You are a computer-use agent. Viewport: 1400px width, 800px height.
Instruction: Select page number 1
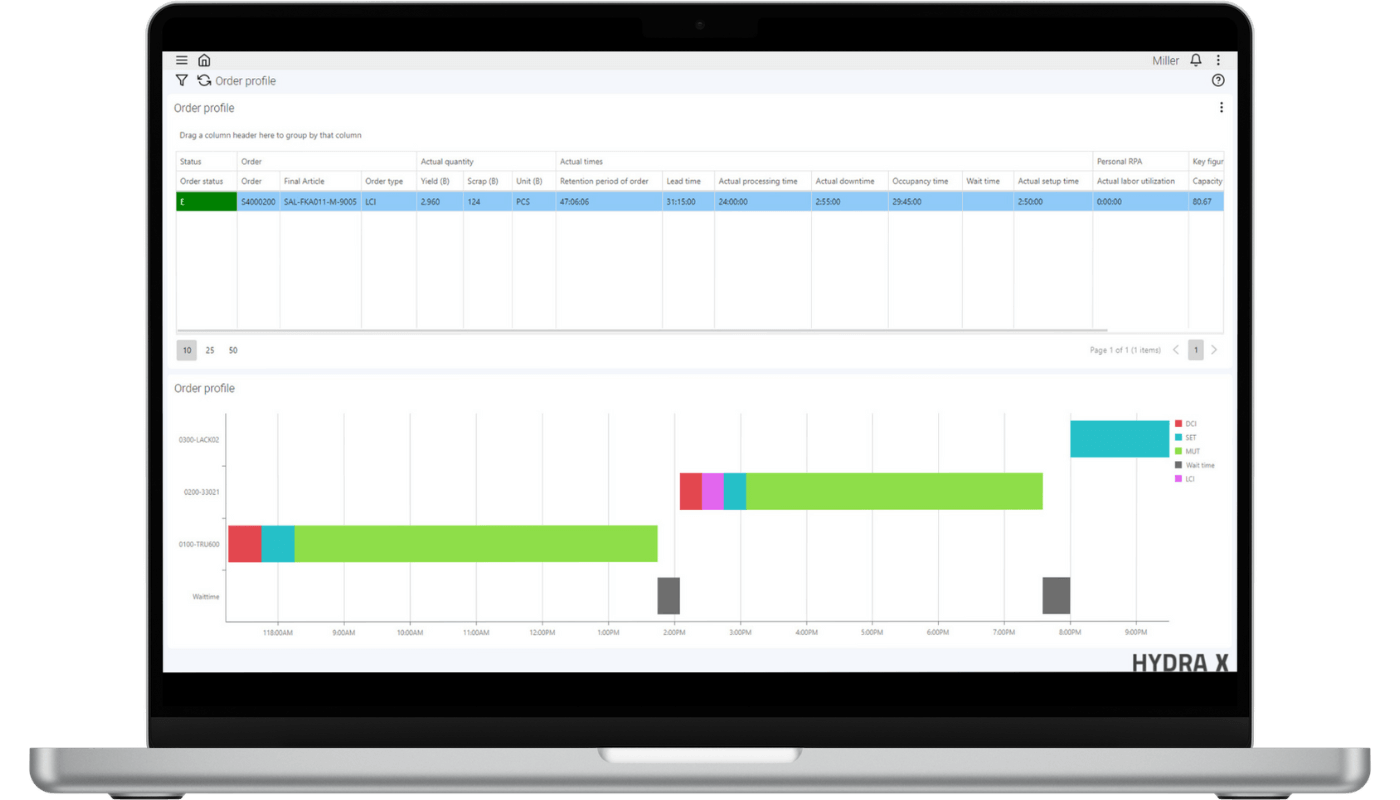[x=1195, y=350]
